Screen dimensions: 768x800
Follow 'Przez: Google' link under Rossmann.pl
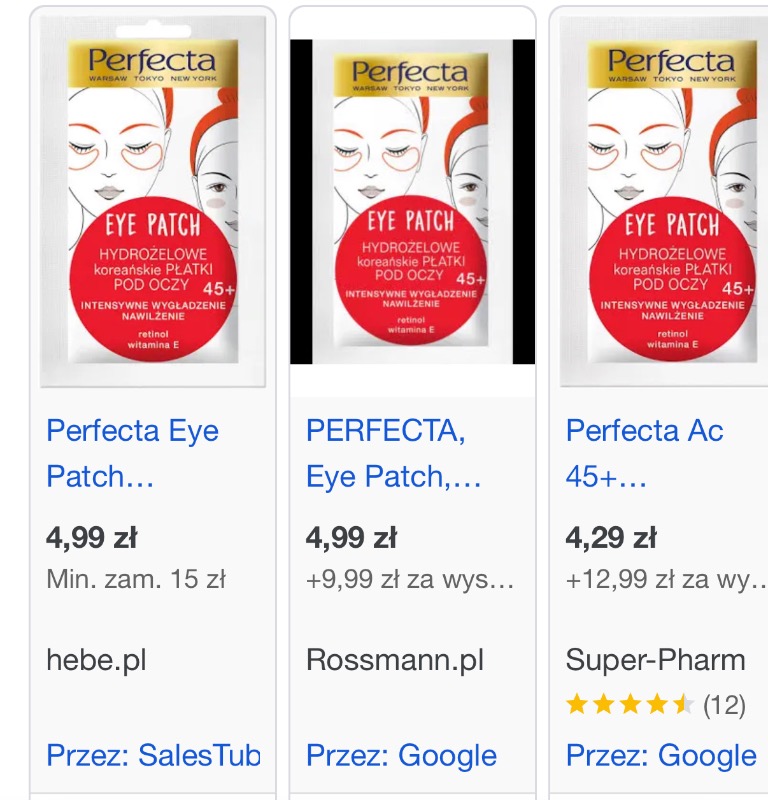point(401,755)
